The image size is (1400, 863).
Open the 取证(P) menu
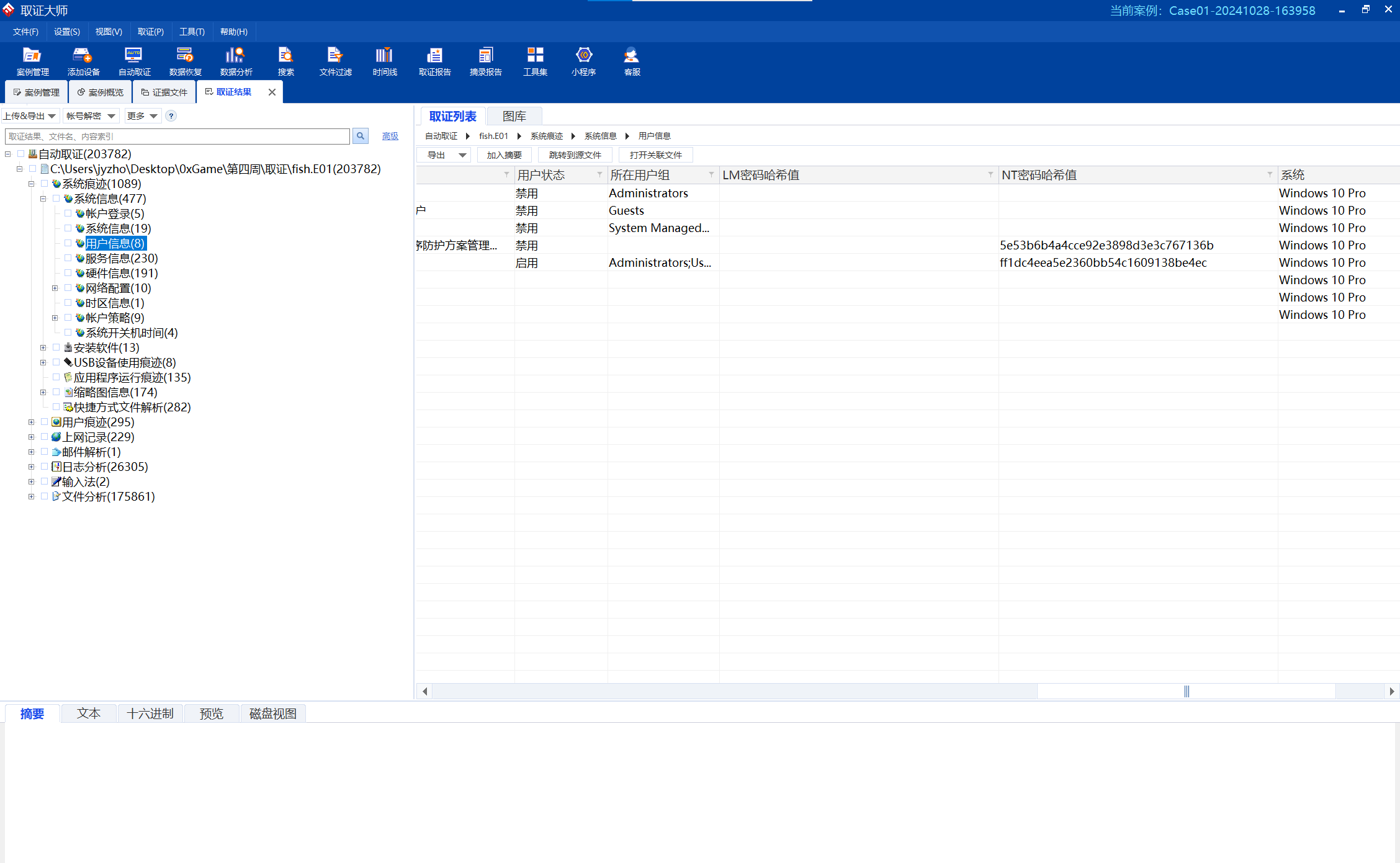point(151,32)
